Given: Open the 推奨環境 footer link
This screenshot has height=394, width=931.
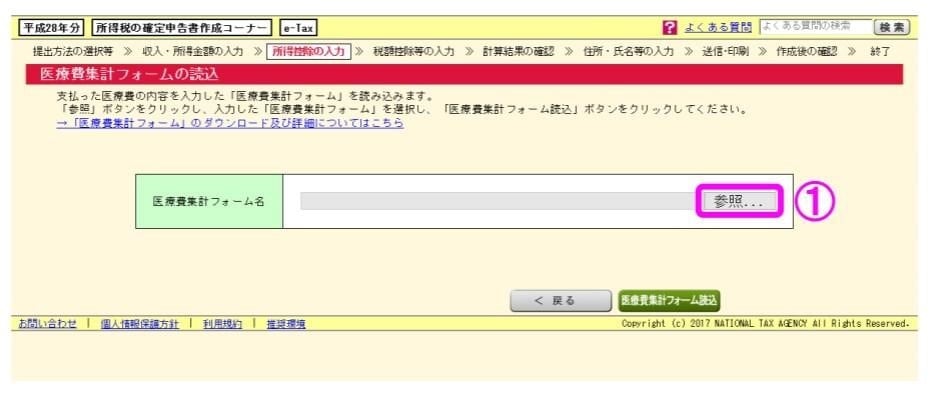Looking at the screenshot, I should (286, 324).
